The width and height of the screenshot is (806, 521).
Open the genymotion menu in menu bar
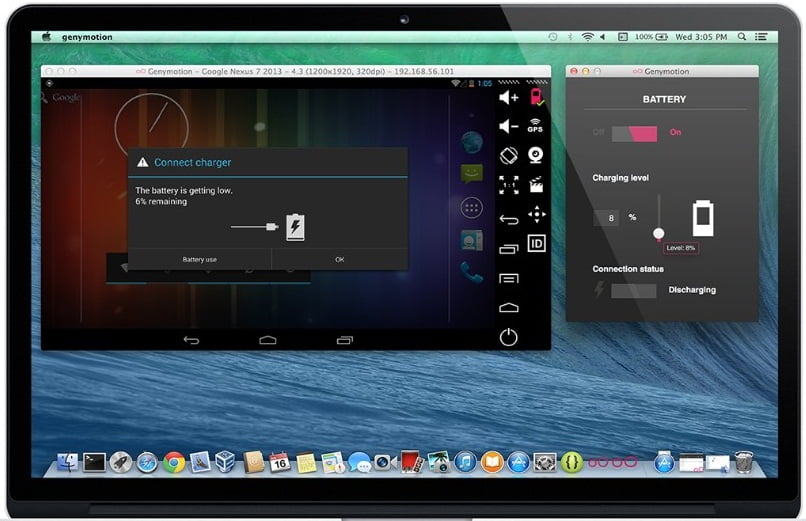click(x=87, y=37)
